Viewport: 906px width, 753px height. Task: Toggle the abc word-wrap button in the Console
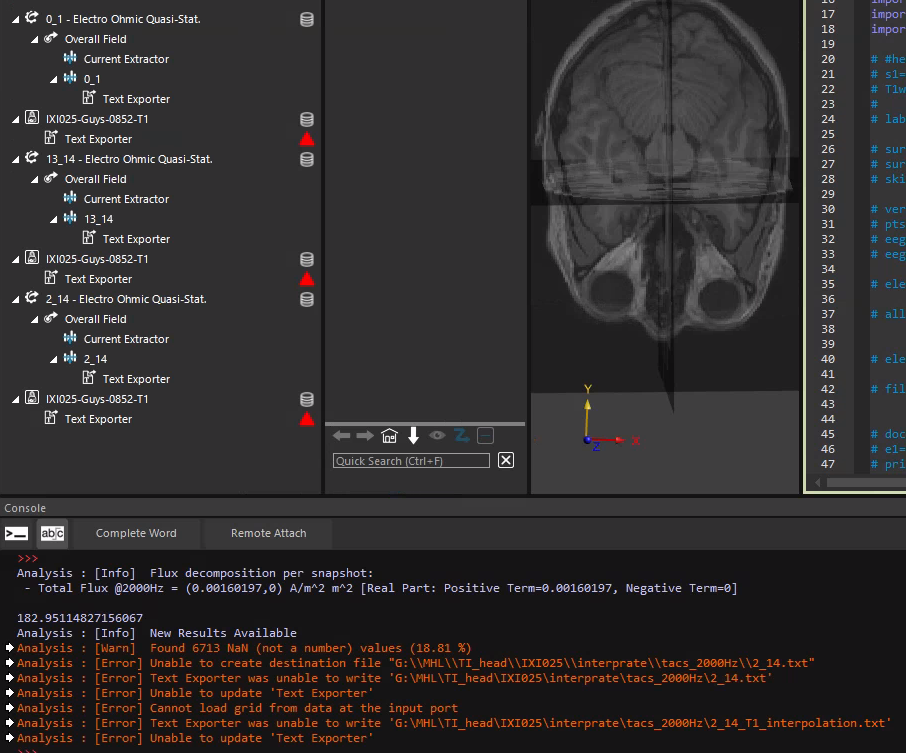pos(52,533)
